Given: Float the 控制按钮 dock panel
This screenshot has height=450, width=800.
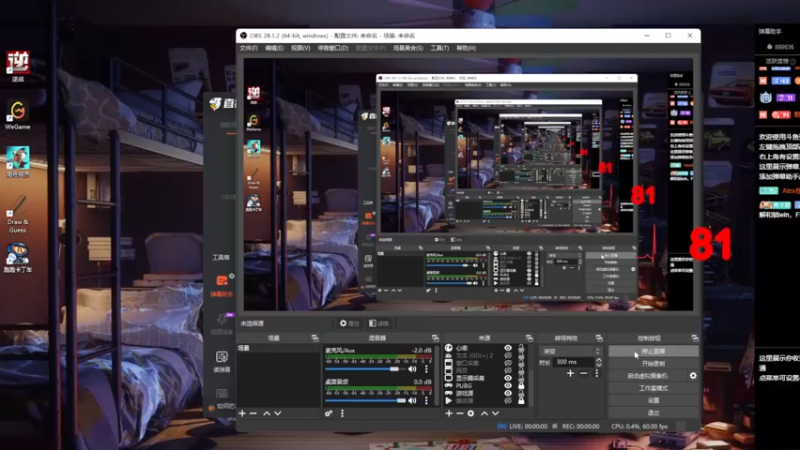Looking at the screenshot, I should click(695, 338).
